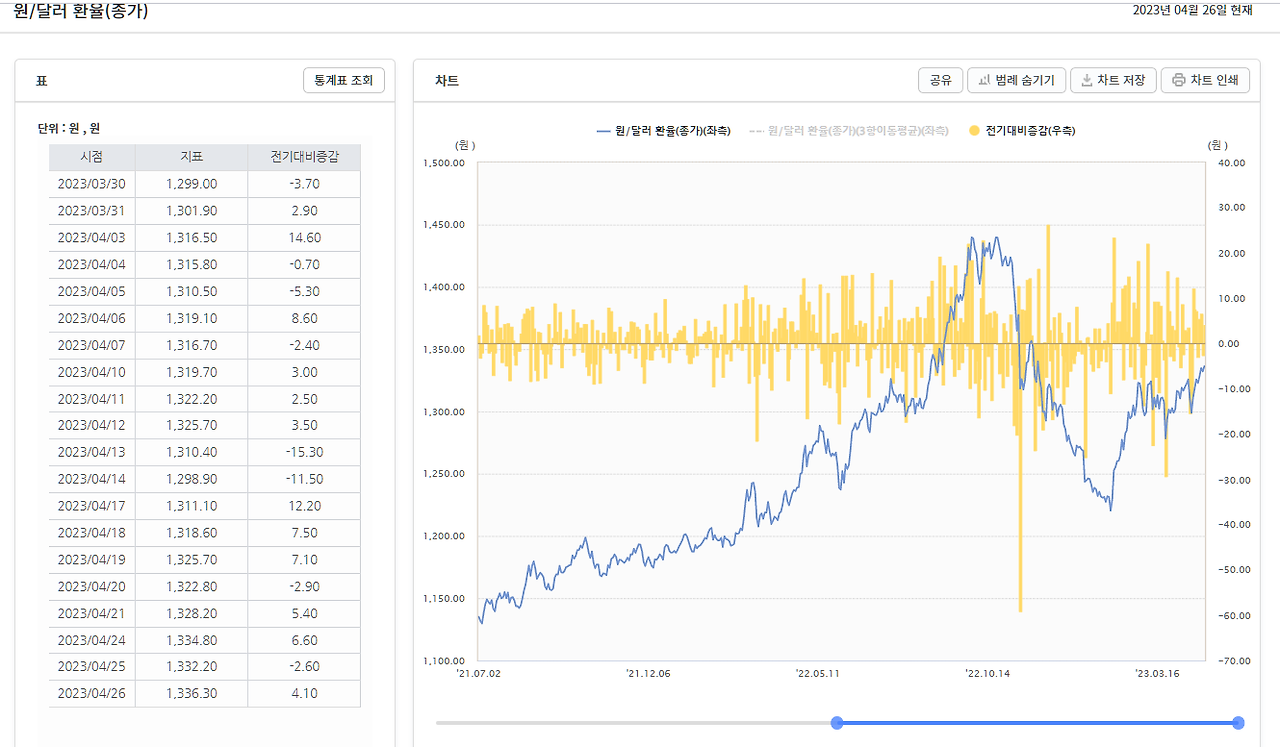Click the '23.03.16 x-axis date label
Image resolution: width=1280 pixels, height=747 pixels.
tap(1157, 674)
